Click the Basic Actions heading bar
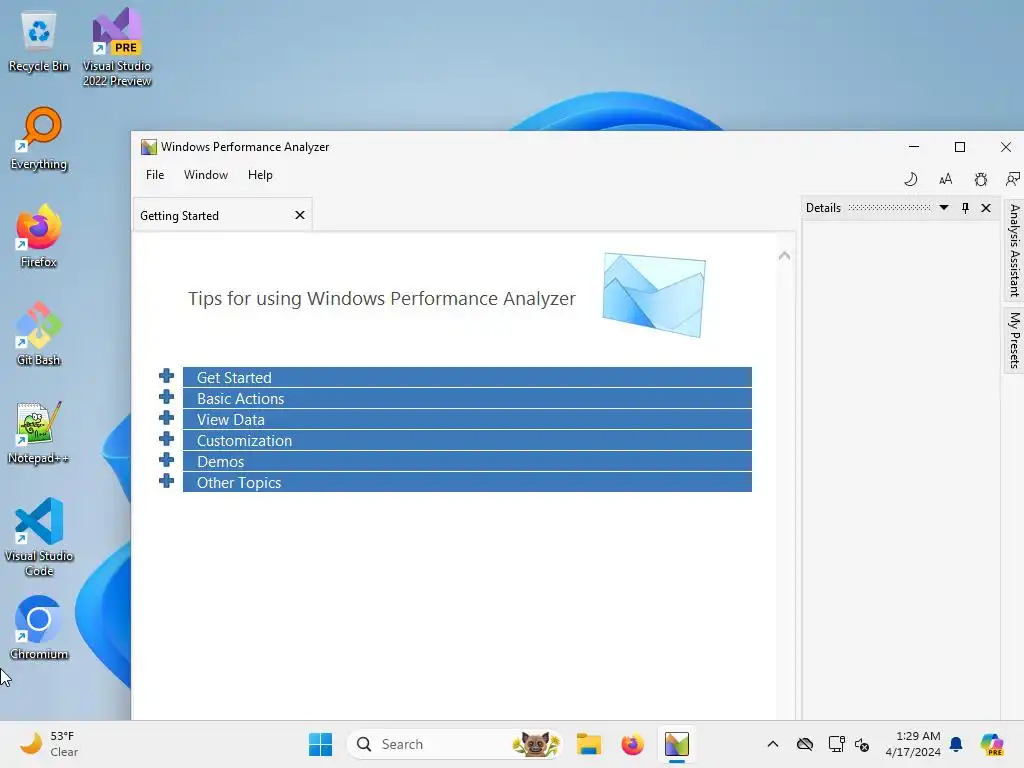1024x768 pixels. (x=467, y=398)
